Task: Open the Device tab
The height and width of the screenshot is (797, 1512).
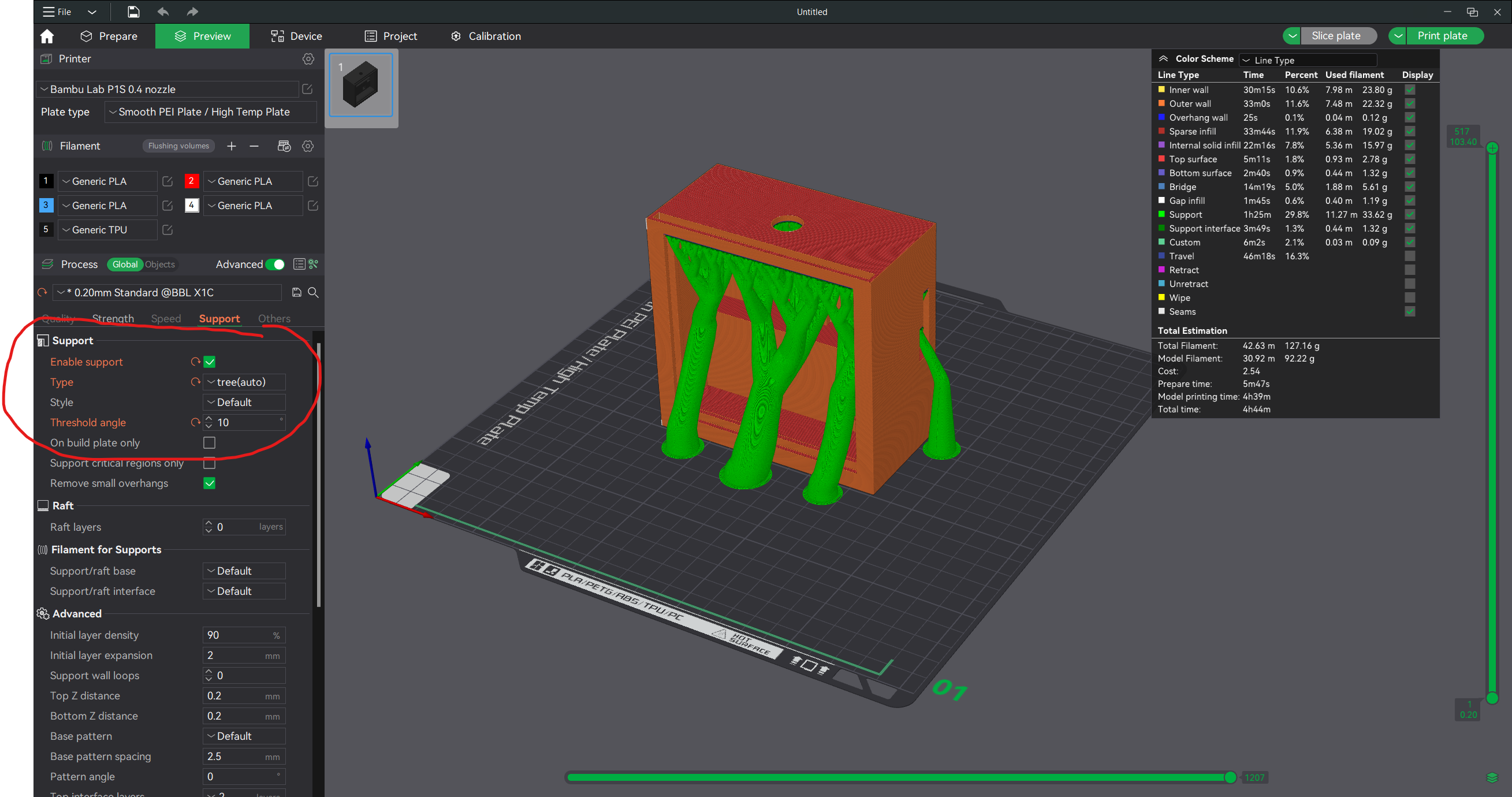Action: pos(296,36)
